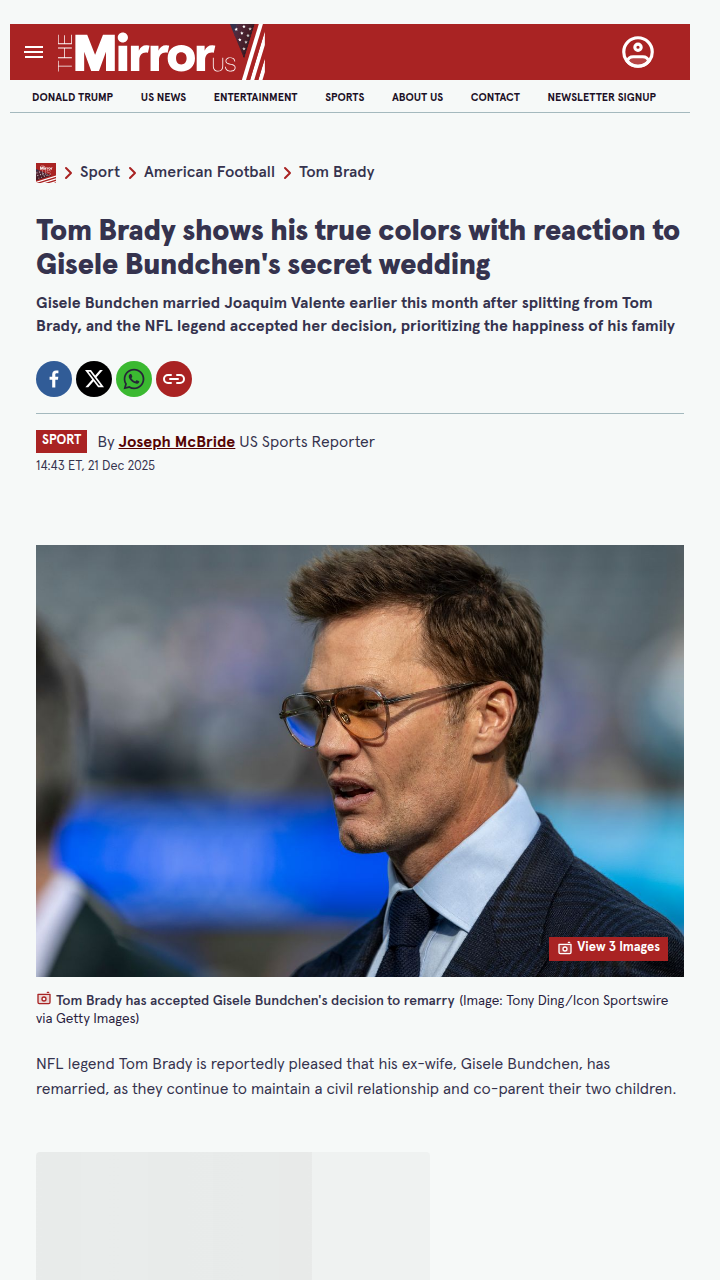Go to US News section

pos(163,97)
